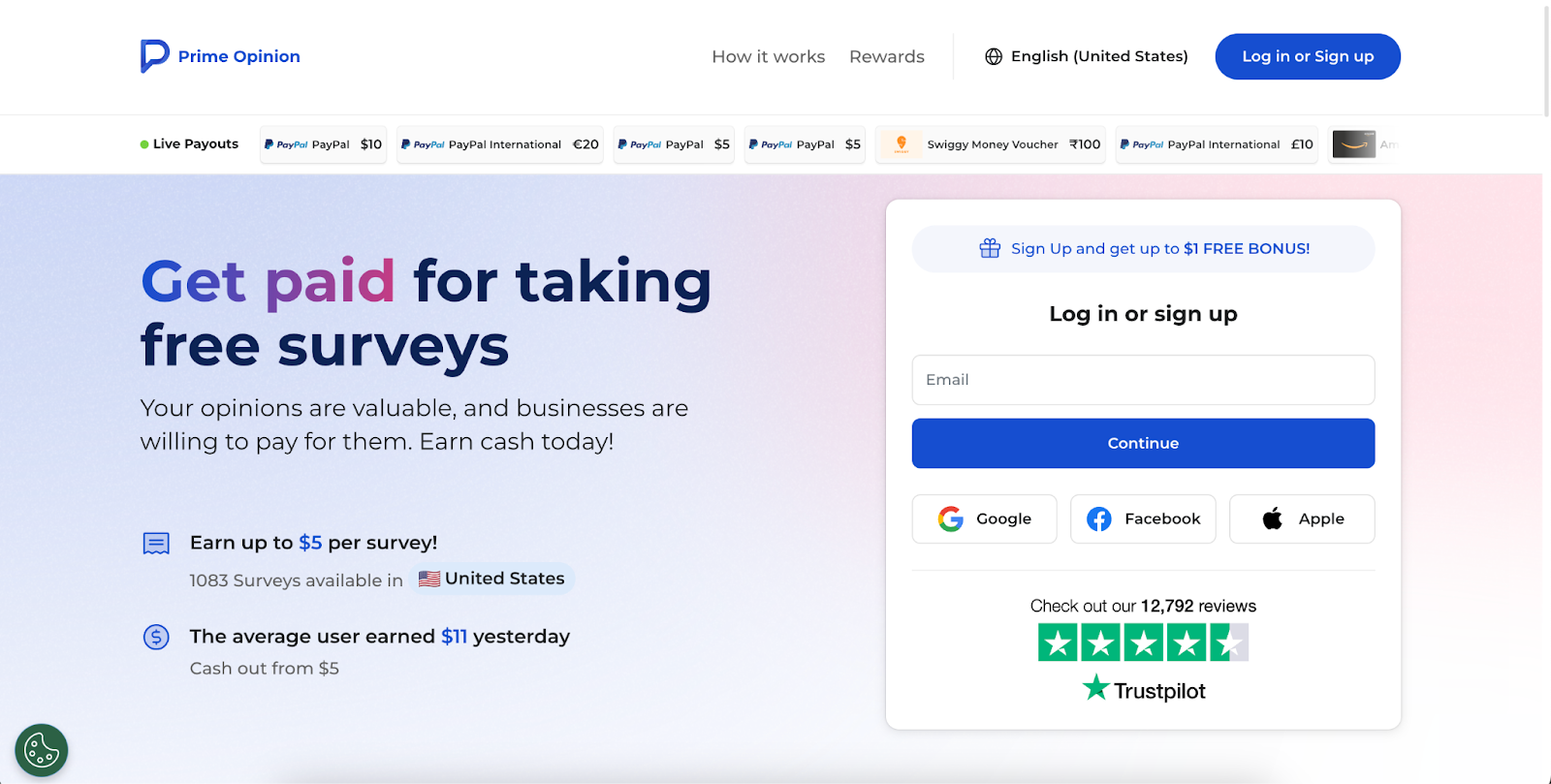Go to the Rewards menu item
The image size is (1551, 784).
886,57
